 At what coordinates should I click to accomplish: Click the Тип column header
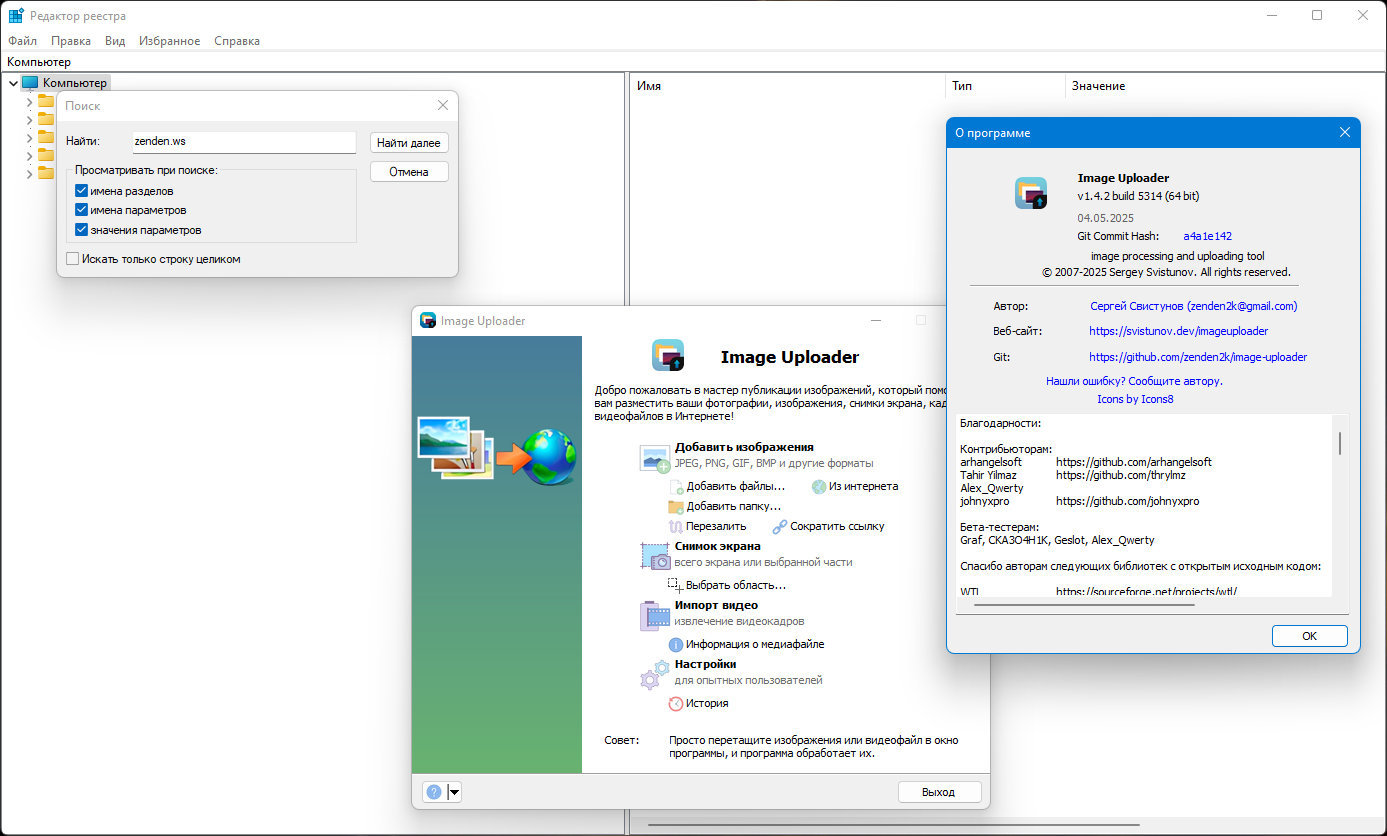pyautogui.click(x=1004, y=86)
